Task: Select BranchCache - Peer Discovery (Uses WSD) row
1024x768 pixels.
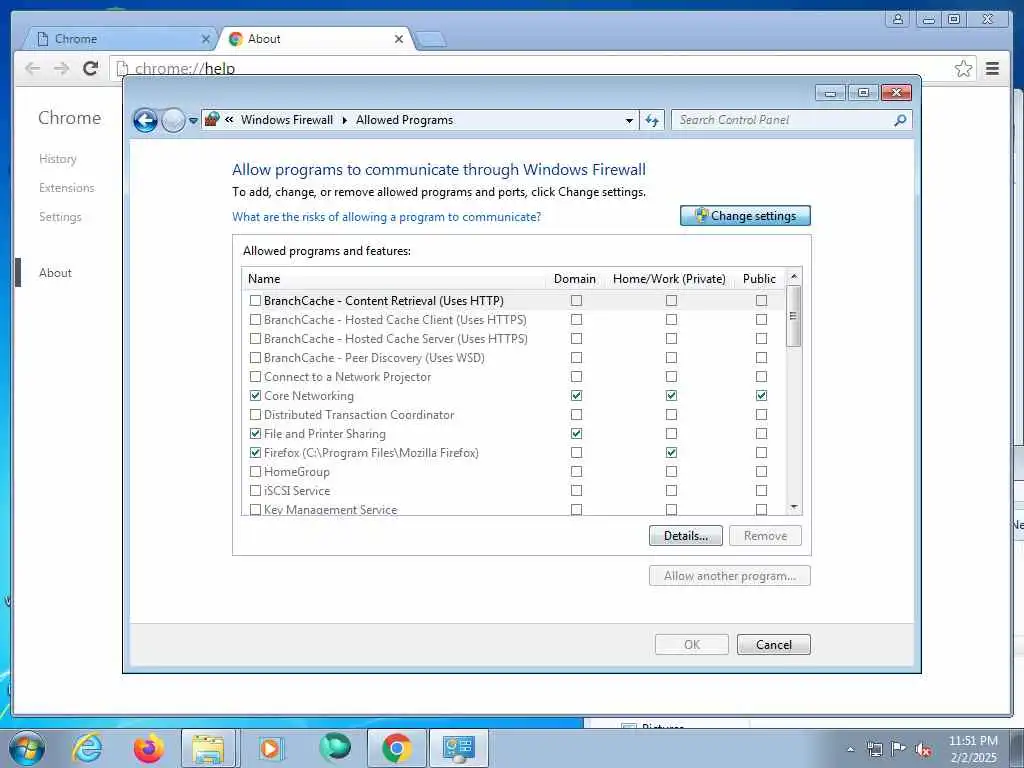Action: (x=513, y=358)
